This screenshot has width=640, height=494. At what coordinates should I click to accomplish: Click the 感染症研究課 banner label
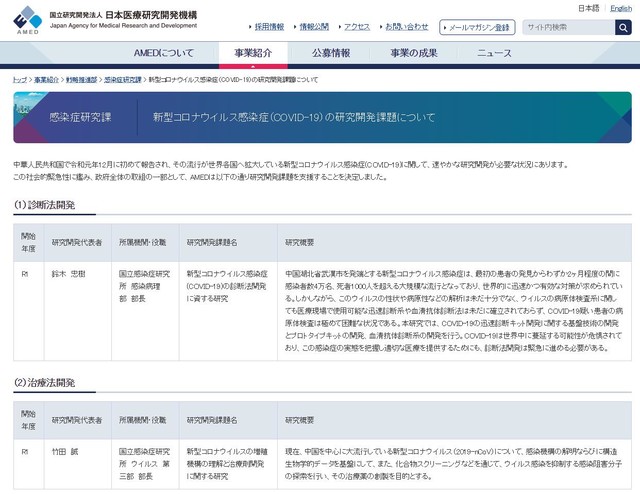click(80, 117)
